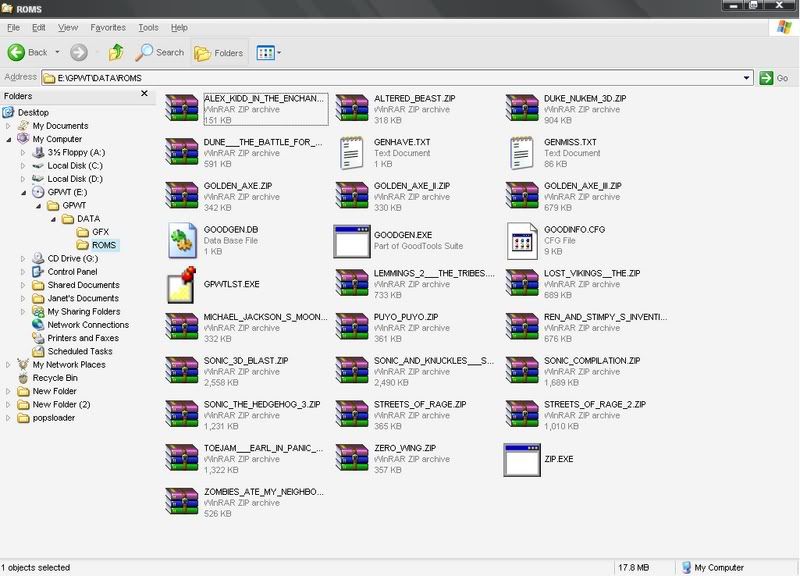Select ZIP.EXE program icon
Screen dimensions: 800x576
point(522,460)
